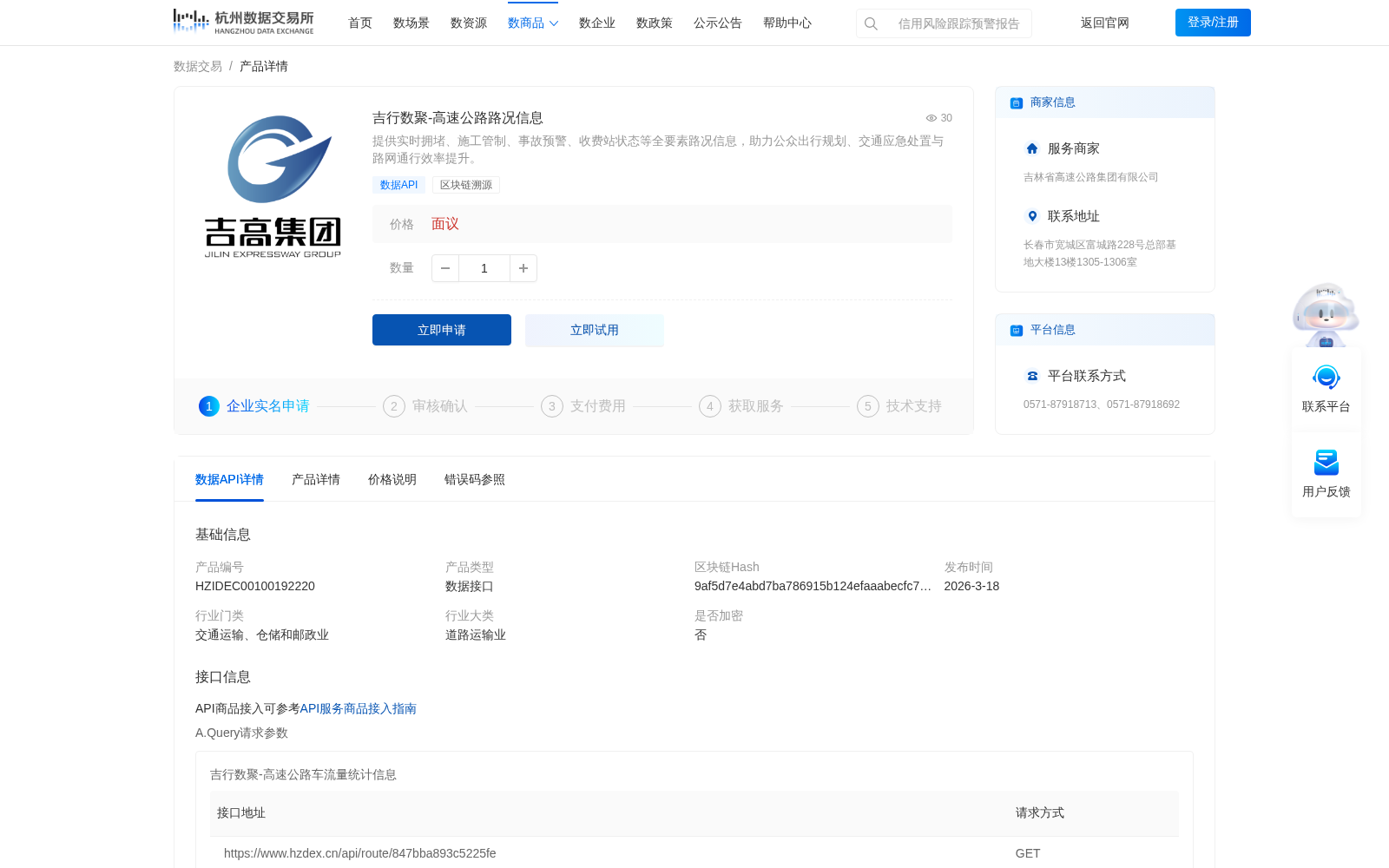
Task: Click the blockchain hash value 9af5d7e4abd7…
Action: tap(813, 586)
